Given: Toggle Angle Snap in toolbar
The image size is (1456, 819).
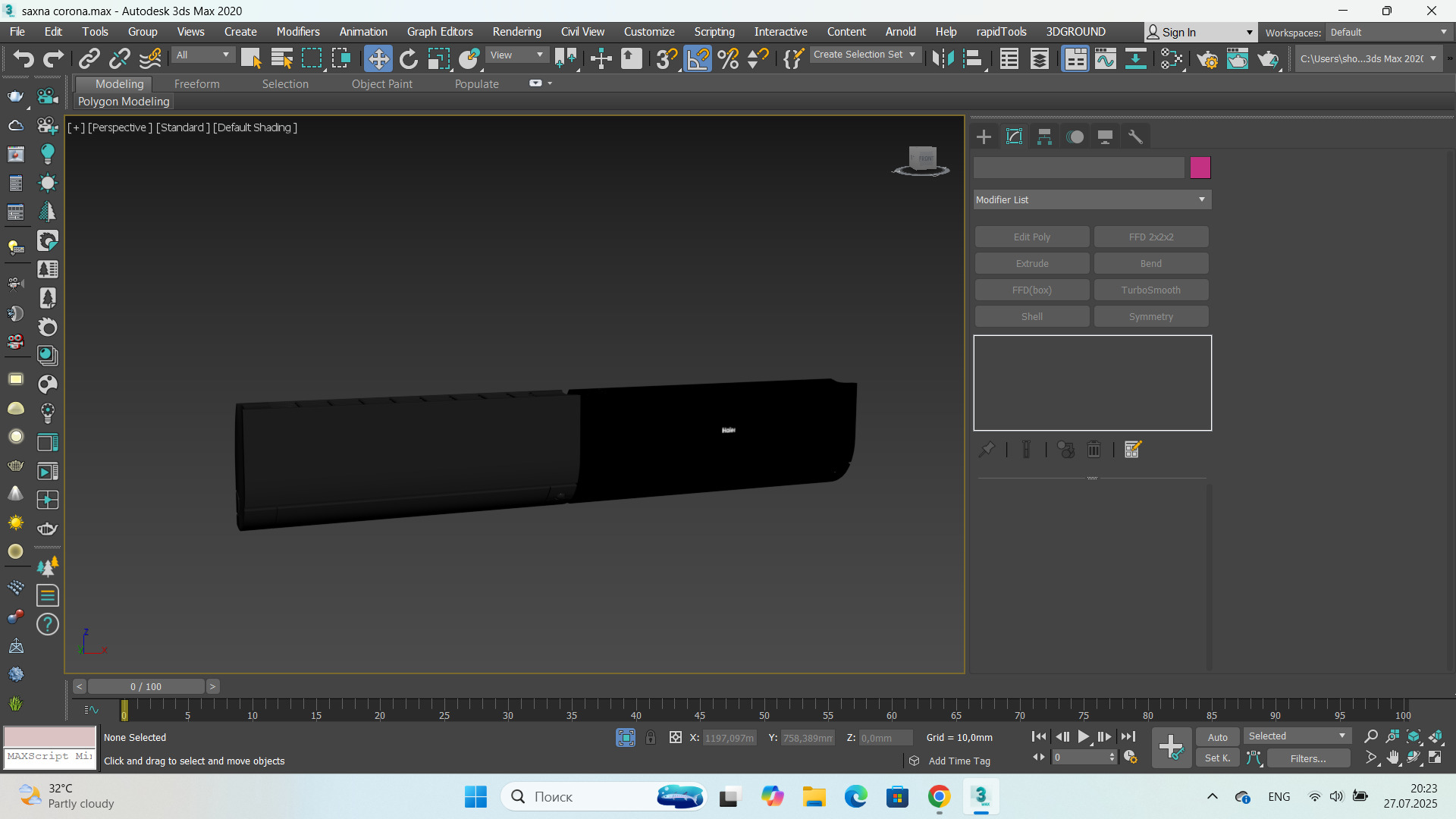Looking at the screenshot, I should click(698, 58).
